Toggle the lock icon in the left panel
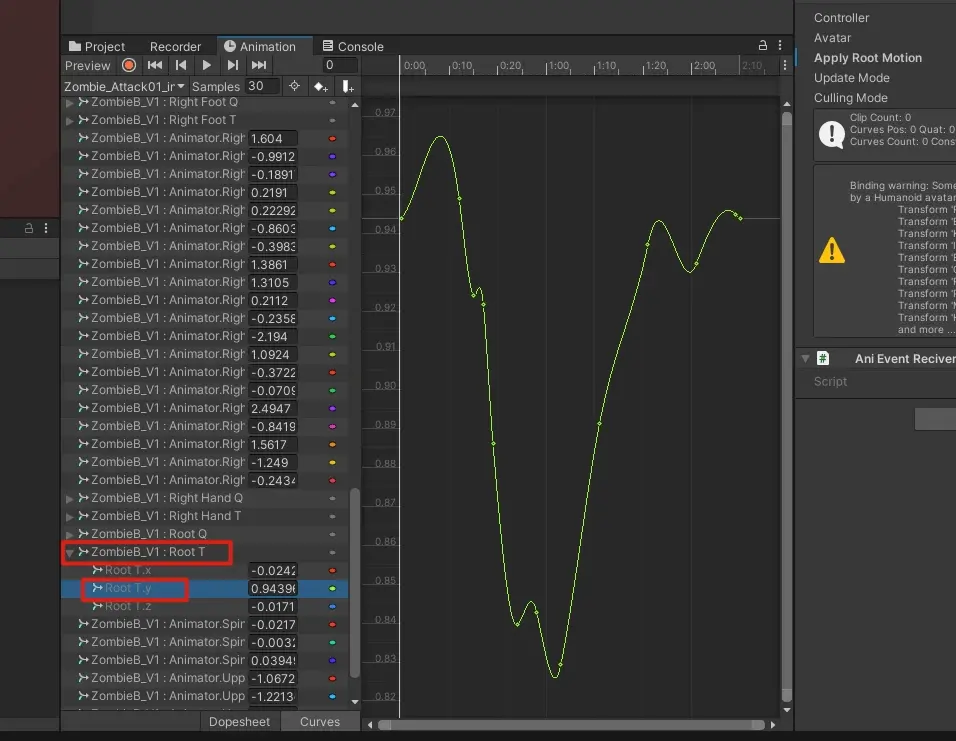 click(29, 228)
